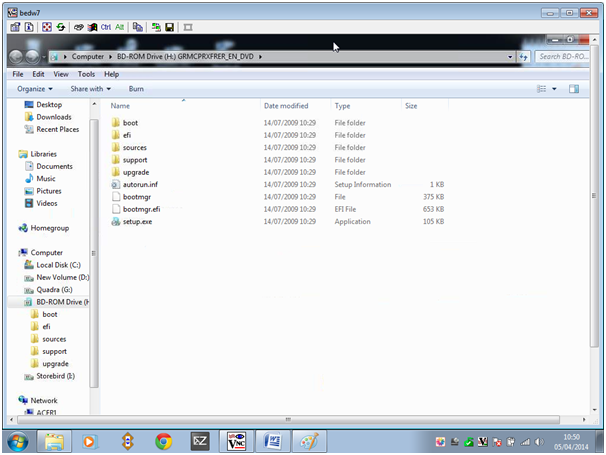Open Chrome from the taskbar

(163, 440)
